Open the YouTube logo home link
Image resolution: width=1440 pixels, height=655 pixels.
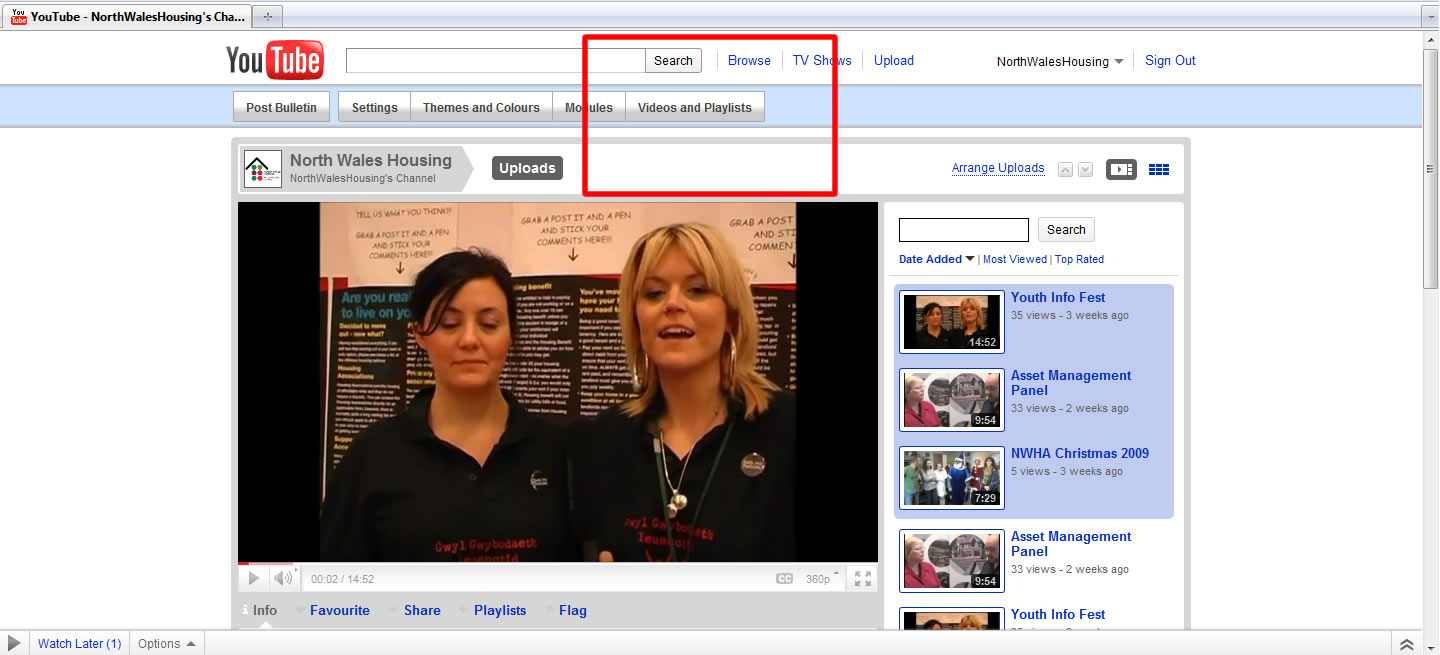(x=274, y=60)
